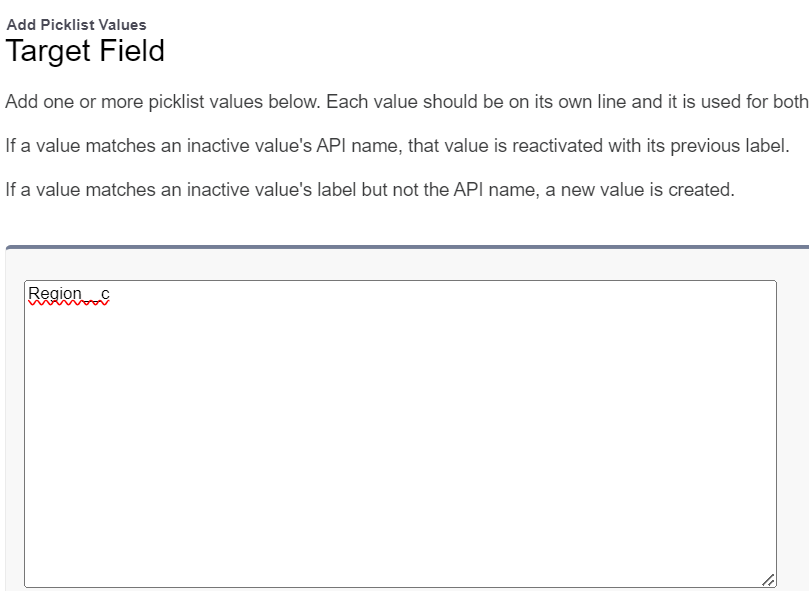Click the word 'Picklist' in the small title
809x591 pixels.
(65, 24)
